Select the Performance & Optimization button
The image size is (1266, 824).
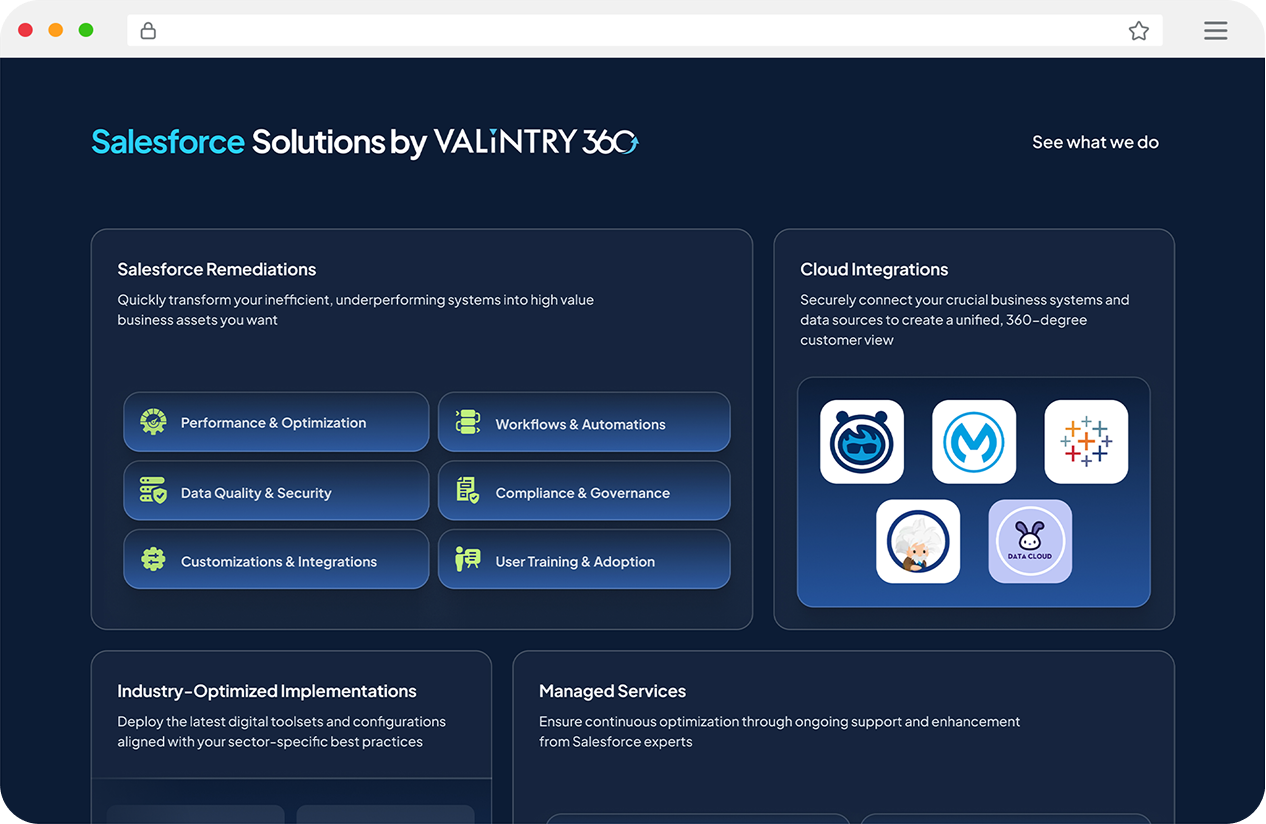pos(276,422)
